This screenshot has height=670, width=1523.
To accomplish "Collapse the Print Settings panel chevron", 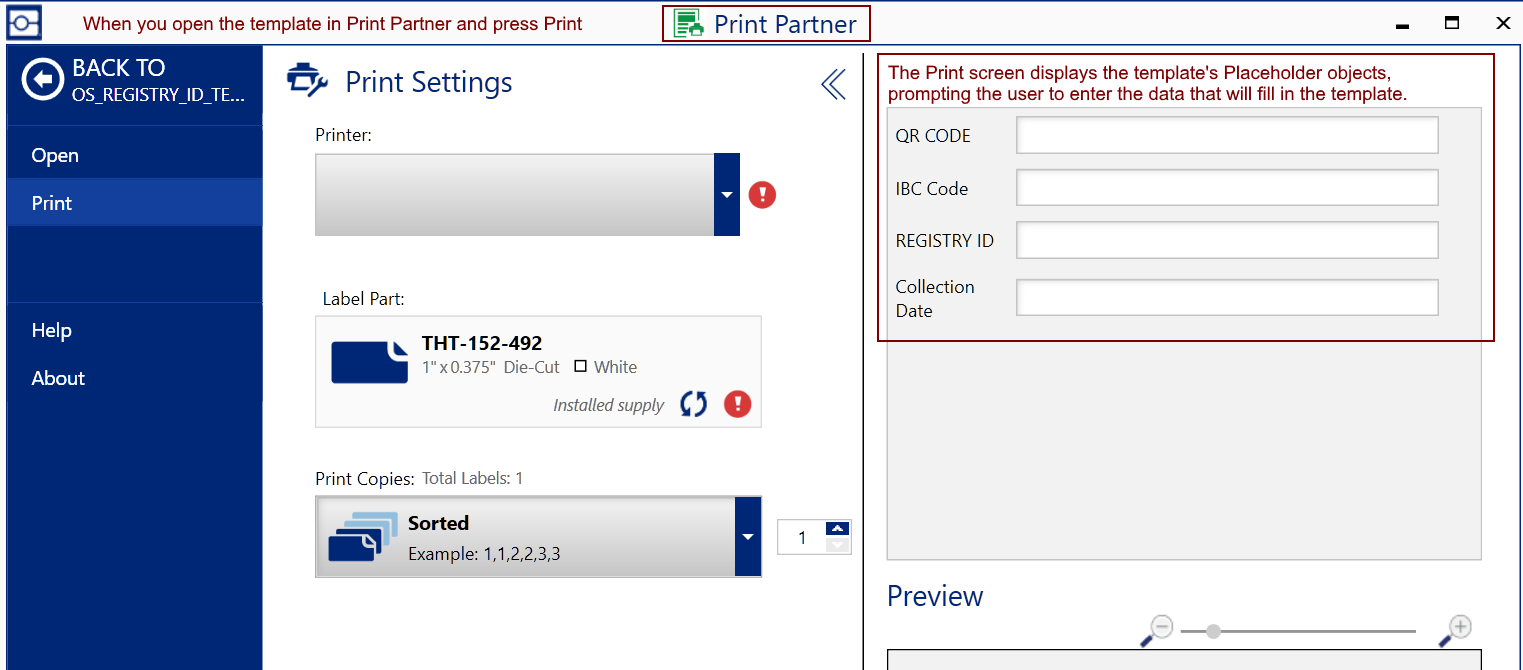I will (833, 85).
